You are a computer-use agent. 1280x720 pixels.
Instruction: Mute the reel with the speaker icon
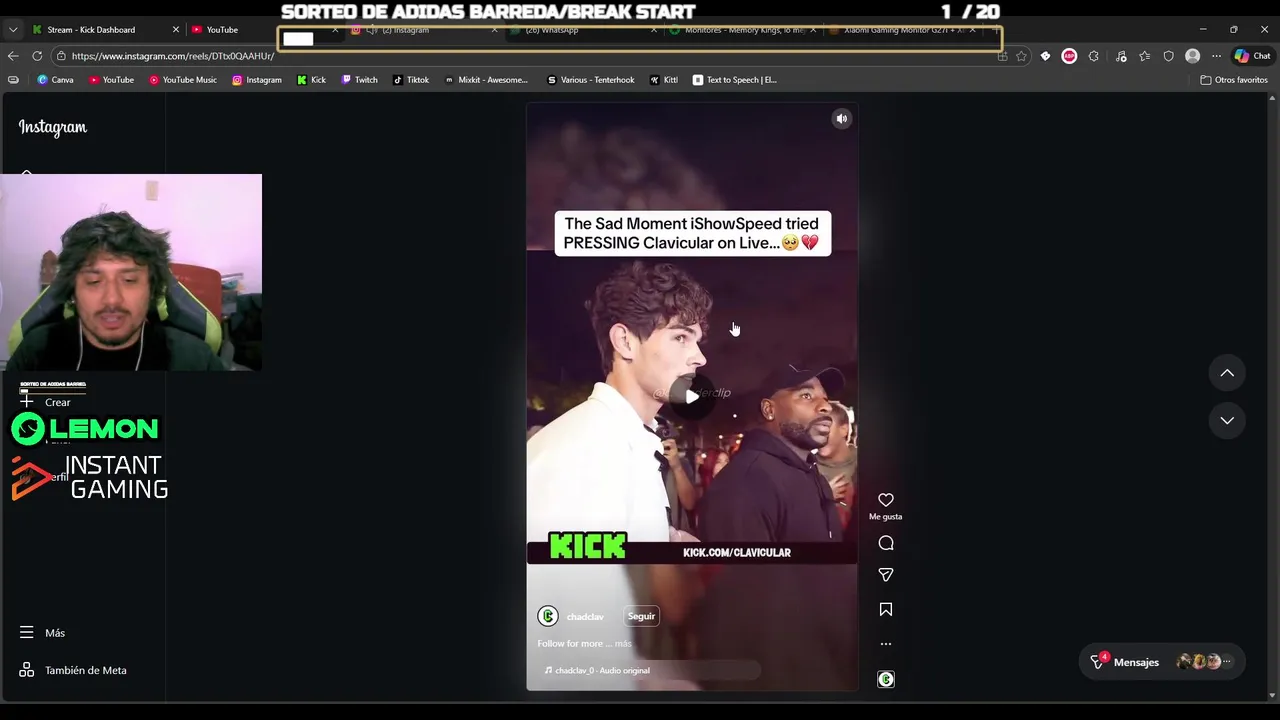click(842, 119)
